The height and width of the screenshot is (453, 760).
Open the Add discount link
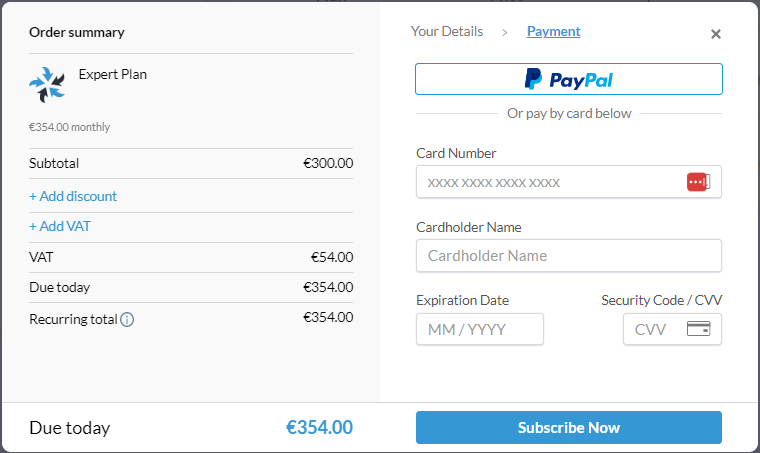tap(73, 196)
